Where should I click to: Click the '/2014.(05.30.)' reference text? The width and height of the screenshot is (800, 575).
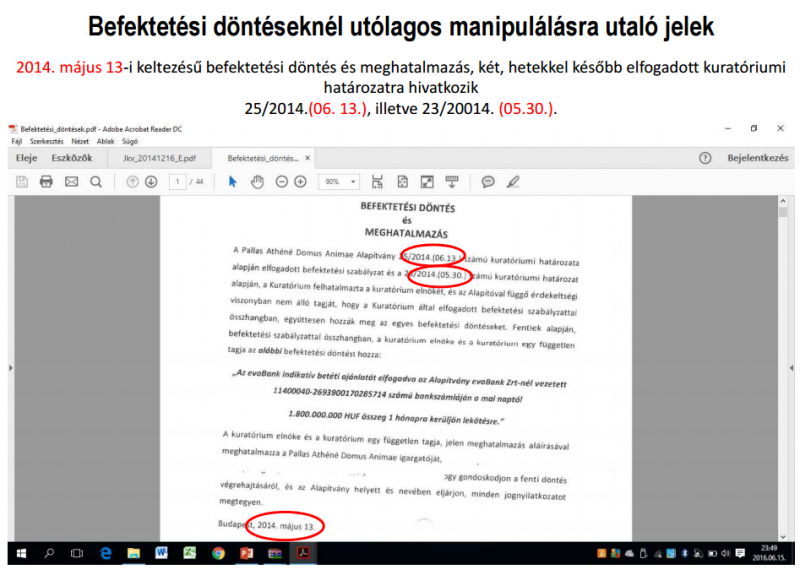(440, 275)
